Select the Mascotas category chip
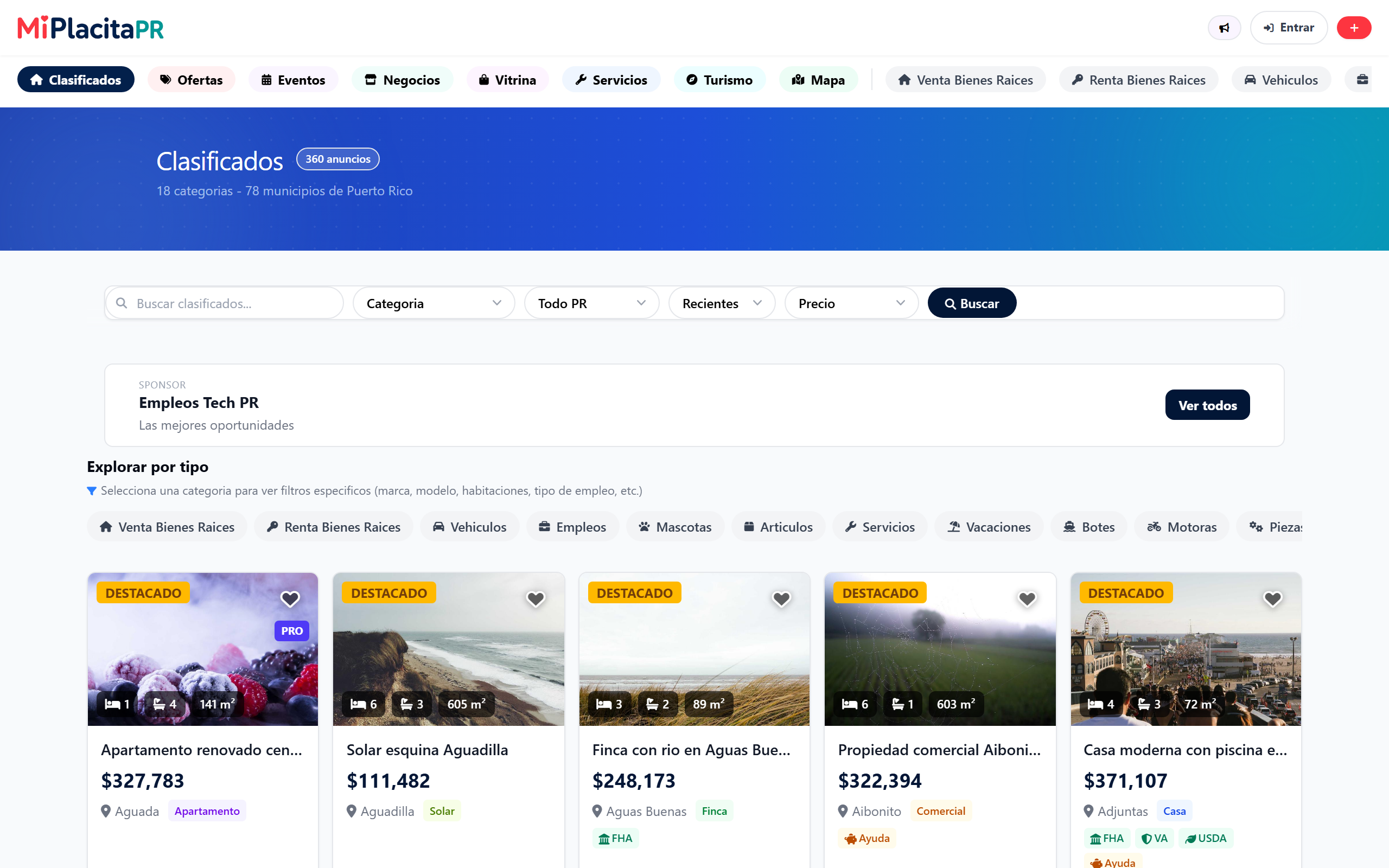Image resolution: width=1389 pixels, height=868 pixels. pos(675,526)
